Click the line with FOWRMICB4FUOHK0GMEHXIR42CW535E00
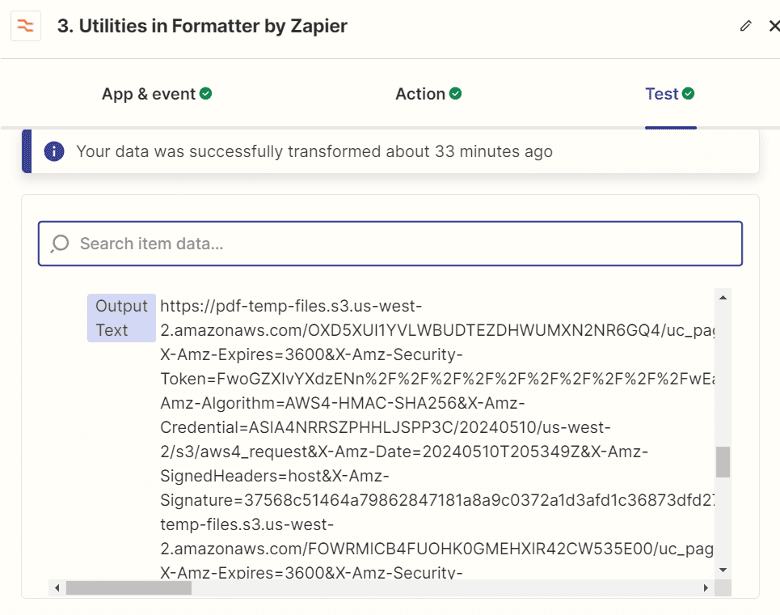 point(437,549)
